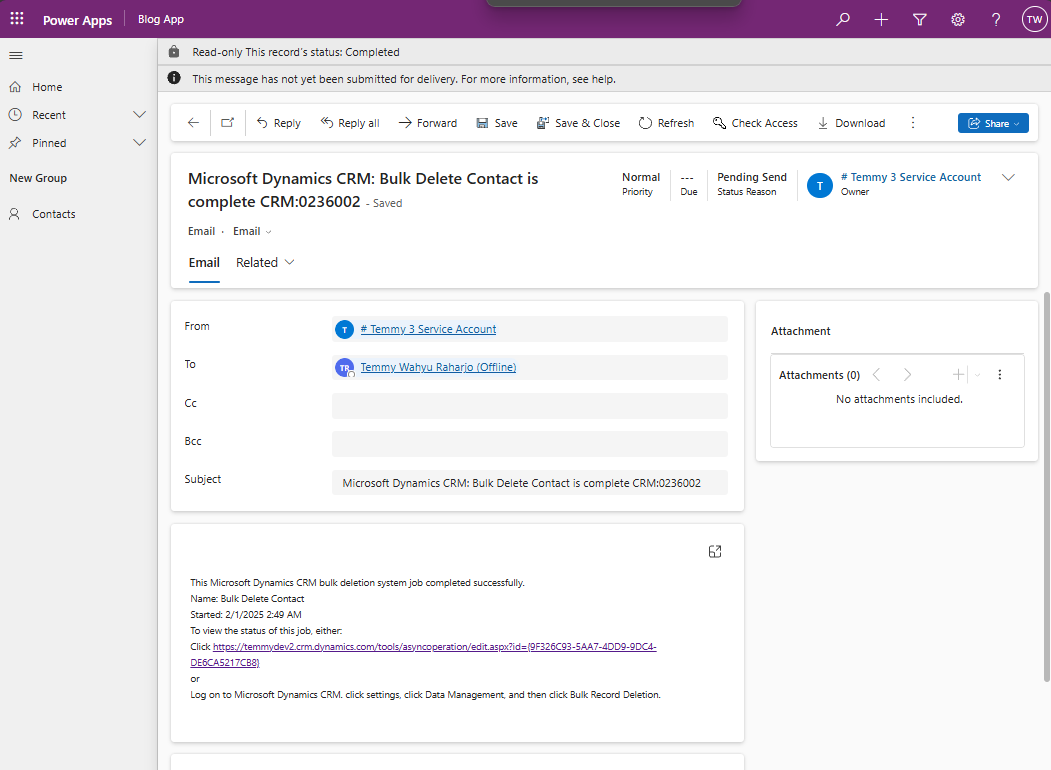Open command bar more options ellipsis
Viewport: 1051px width, 770px height.
(913, 123)
